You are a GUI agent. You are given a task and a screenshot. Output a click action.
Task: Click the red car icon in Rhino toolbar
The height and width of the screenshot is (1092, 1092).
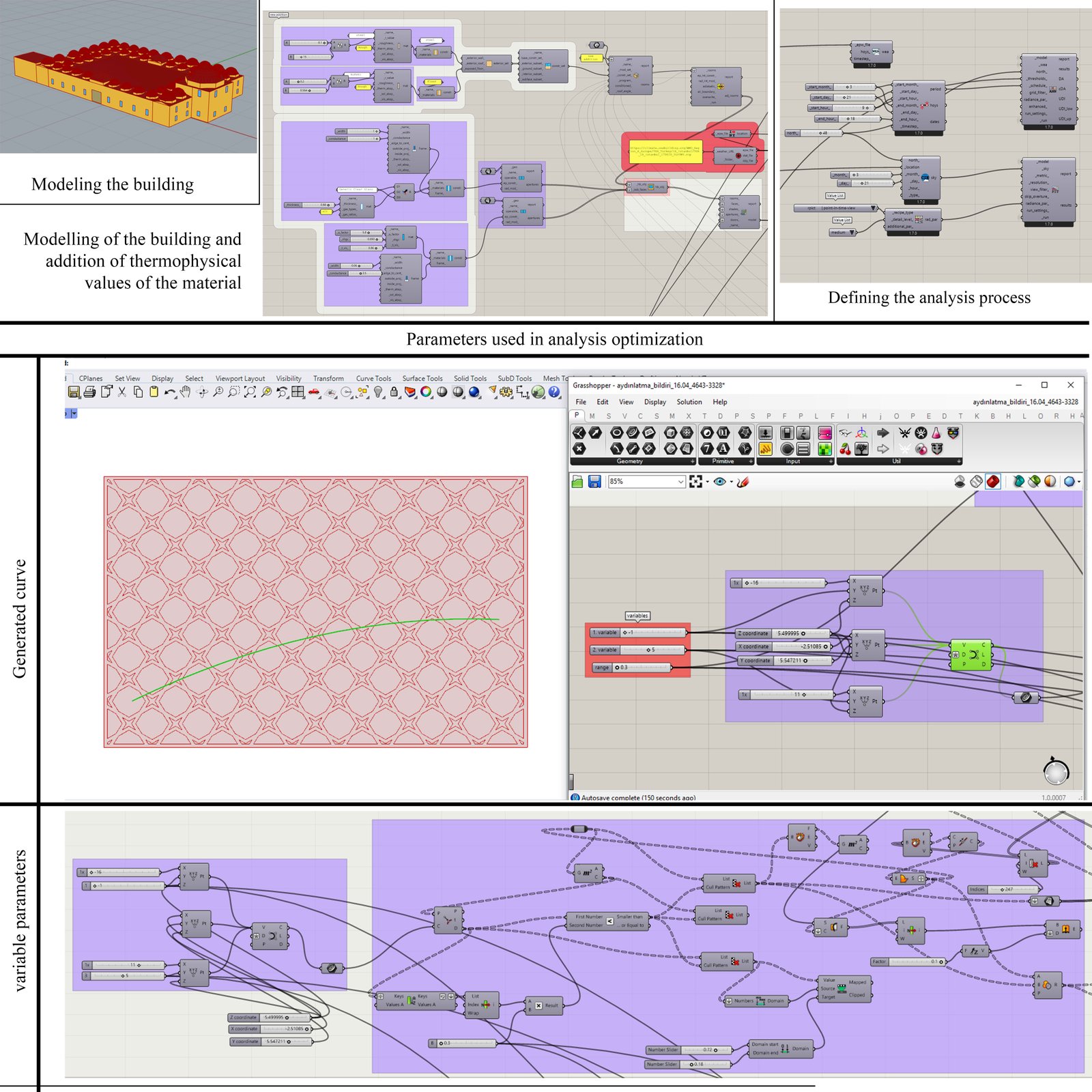click(x=314, y=392)
